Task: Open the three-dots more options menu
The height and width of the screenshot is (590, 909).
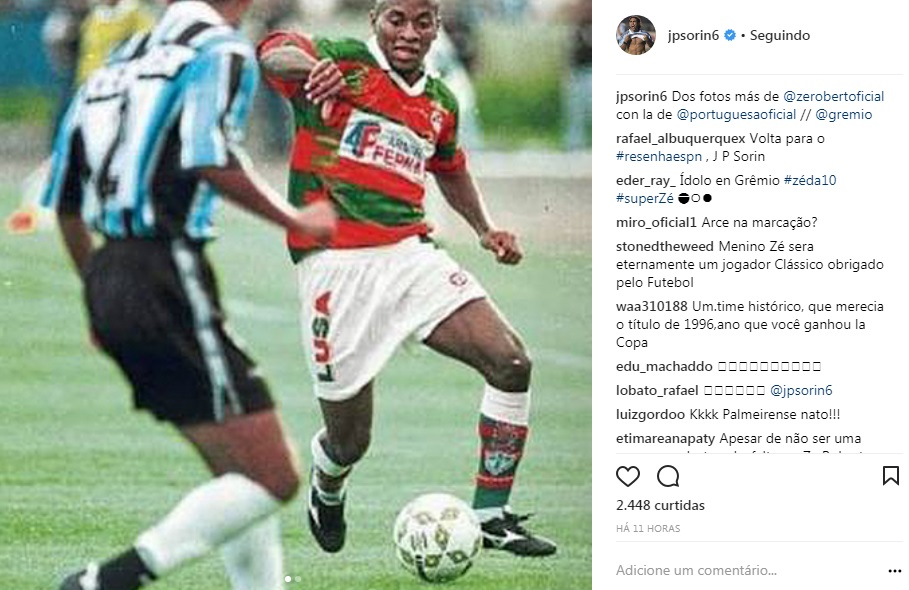Action: pos(895,571)
